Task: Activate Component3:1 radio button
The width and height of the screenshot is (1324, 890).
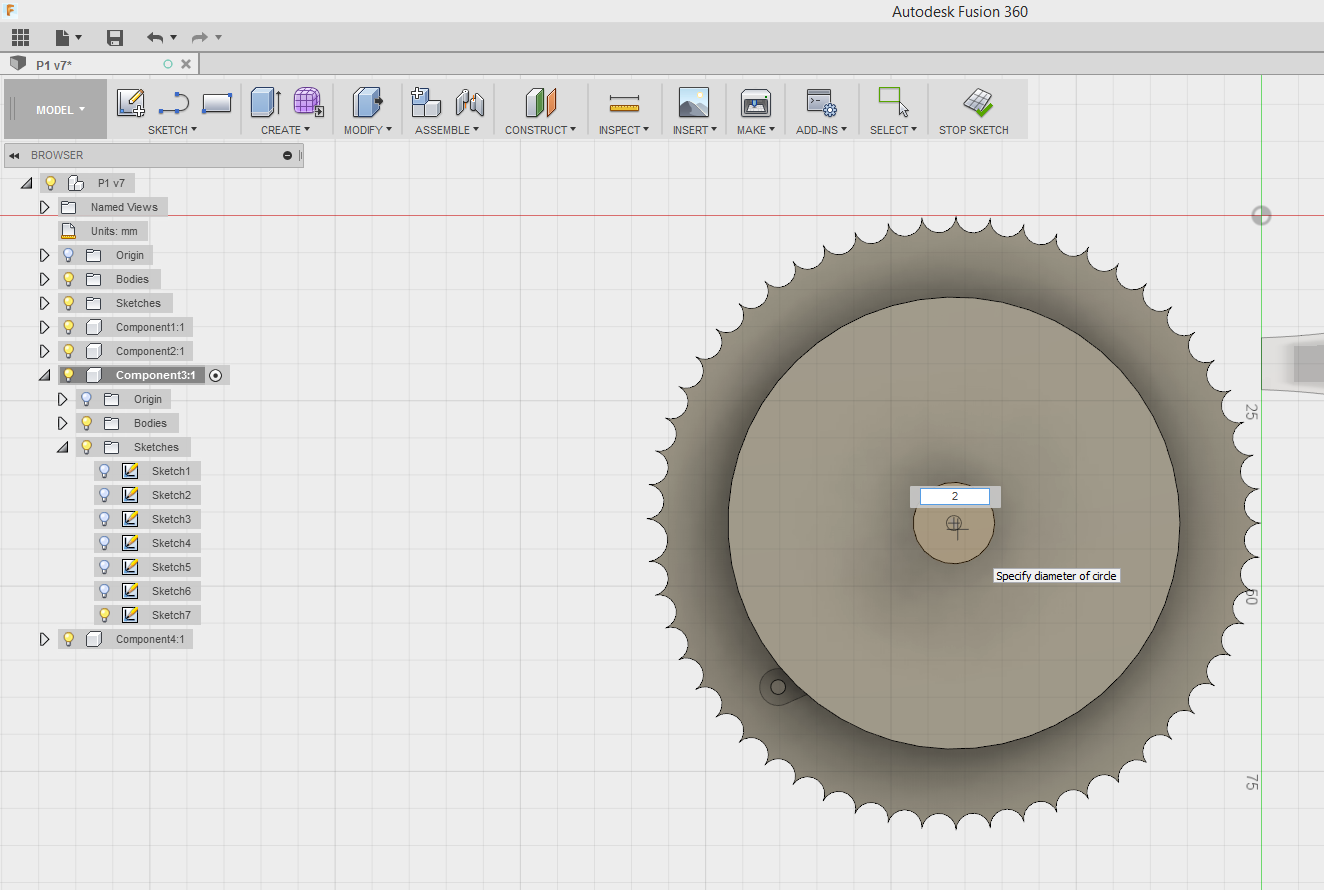Action: click(215, 375)
